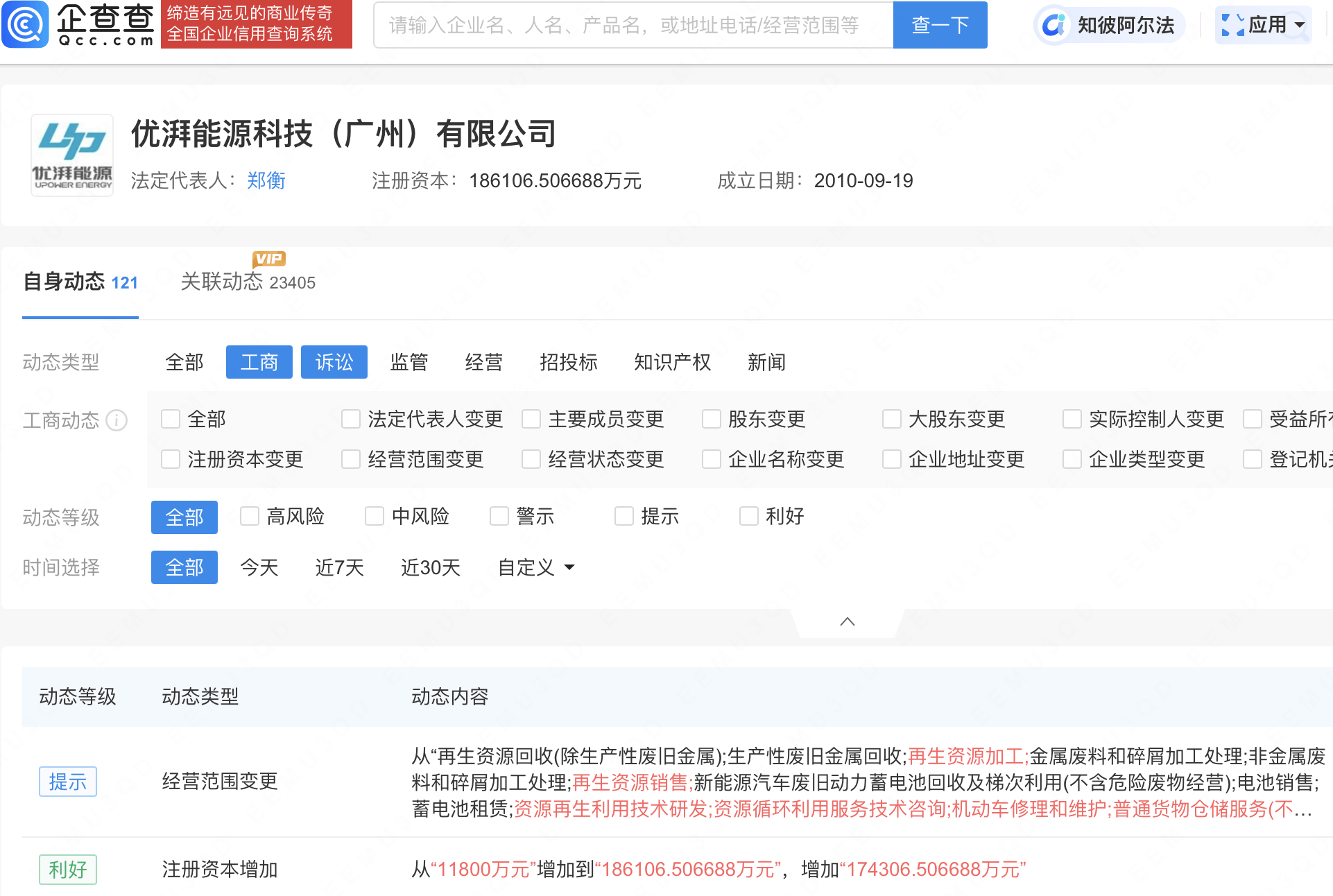The height and width of the screenshot is (896, 1333).
Task: Check the 股东变更 checkbox
Action: pyautogui.click(x=712, y=419)
